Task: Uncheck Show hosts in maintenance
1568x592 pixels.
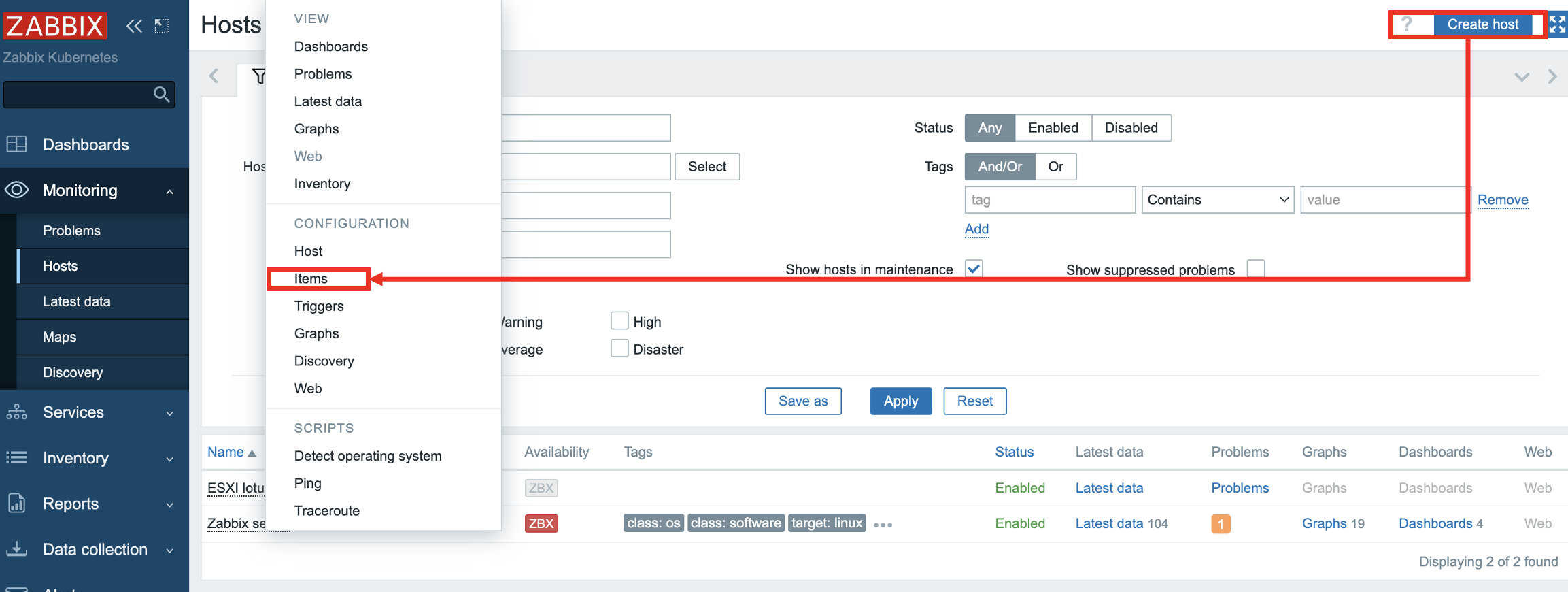Action: click(974, 269)
